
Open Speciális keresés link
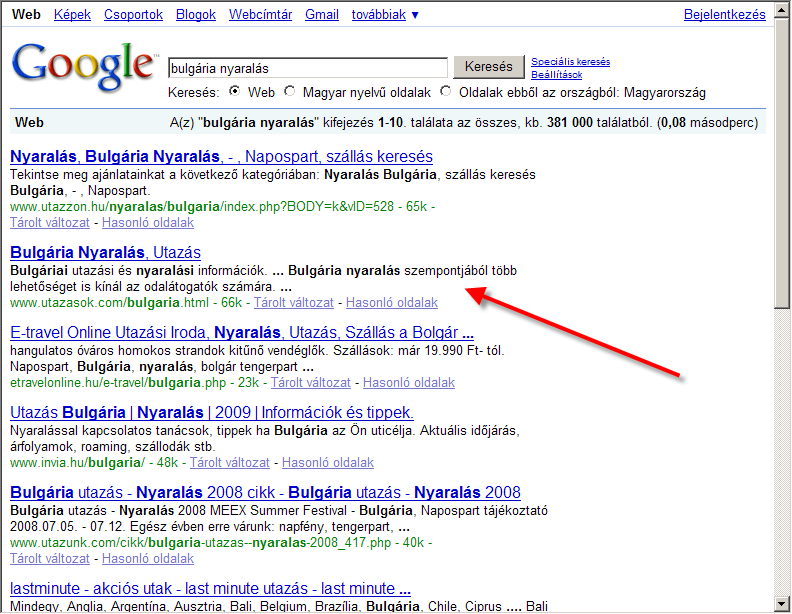tap(570, 62)
